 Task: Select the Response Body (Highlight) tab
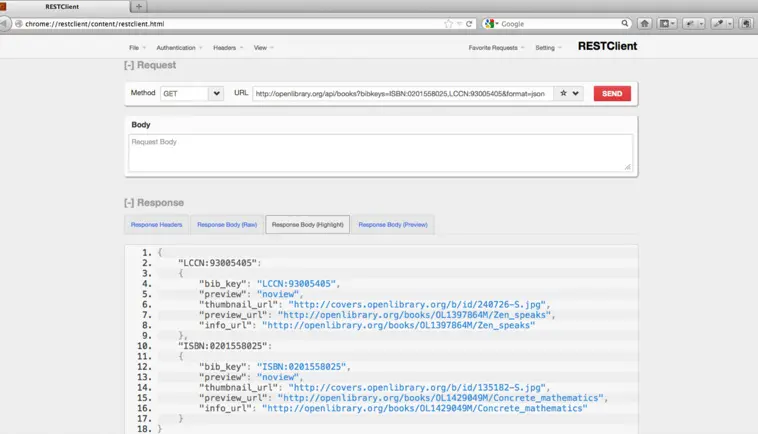(x=307, y=225)
